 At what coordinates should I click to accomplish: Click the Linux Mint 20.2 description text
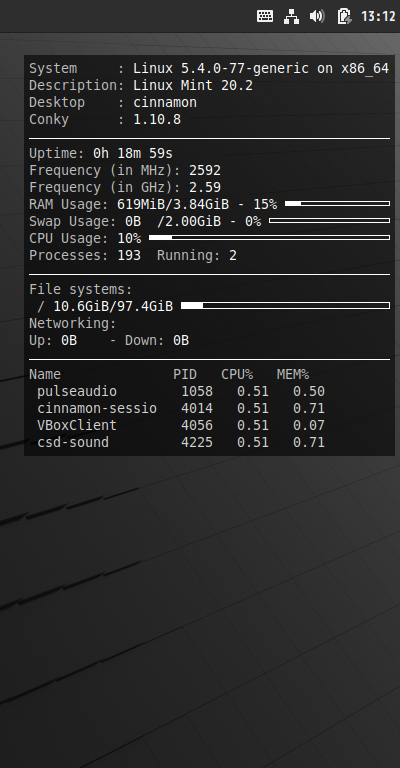click(x=193, y=86)
